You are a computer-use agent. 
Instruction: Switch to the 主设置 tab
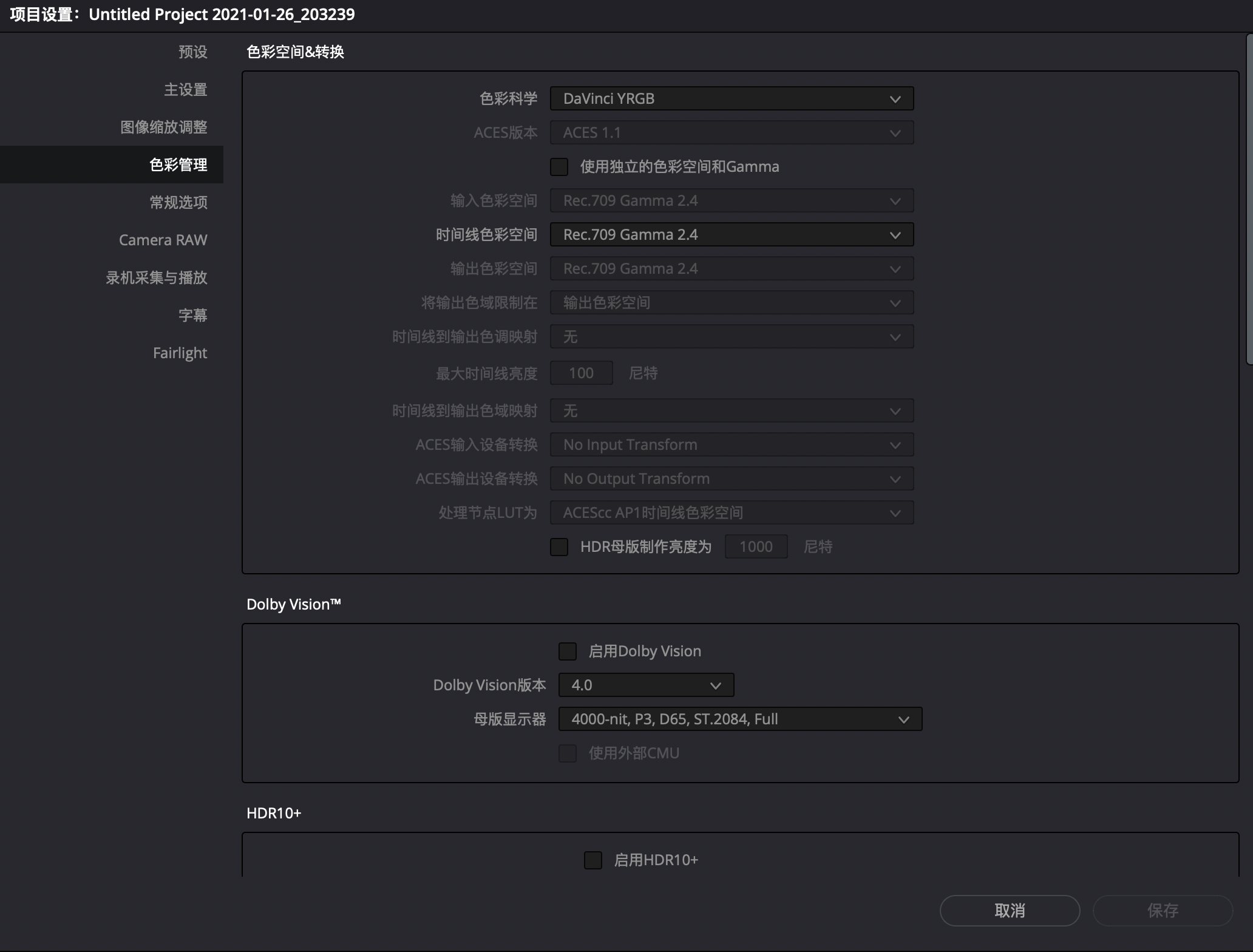tap(185, 89)
